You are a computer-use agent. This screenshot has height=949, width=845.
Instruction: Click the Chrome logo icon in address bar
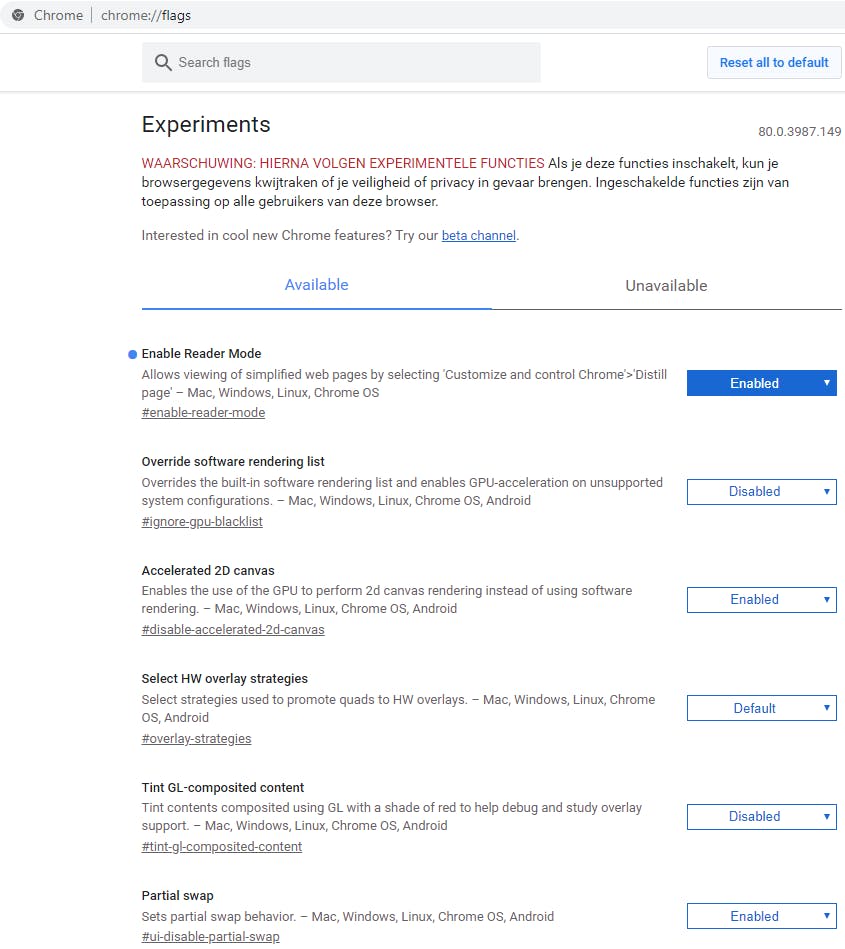point(18,15)
